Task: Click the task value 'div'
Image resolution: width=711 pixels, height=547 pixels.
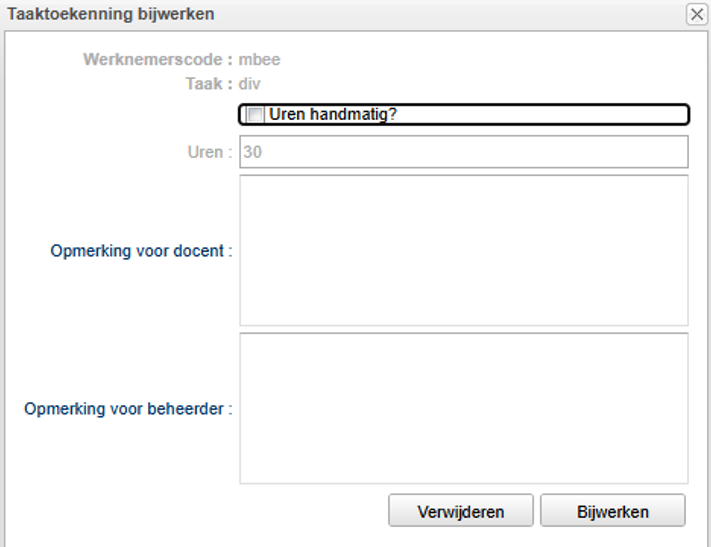Action: 250,84
